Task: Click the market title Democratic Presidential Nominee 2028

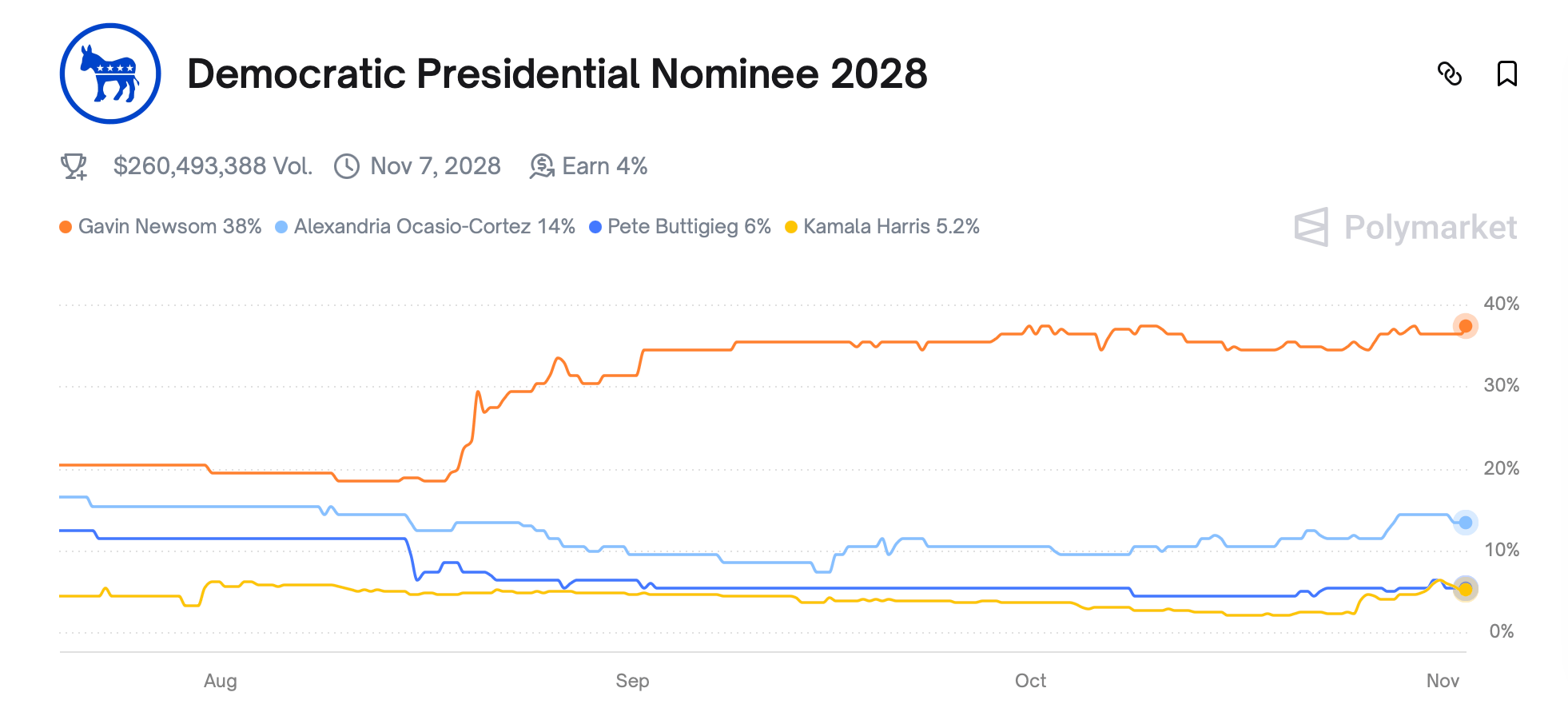Action: pos(558,74)
